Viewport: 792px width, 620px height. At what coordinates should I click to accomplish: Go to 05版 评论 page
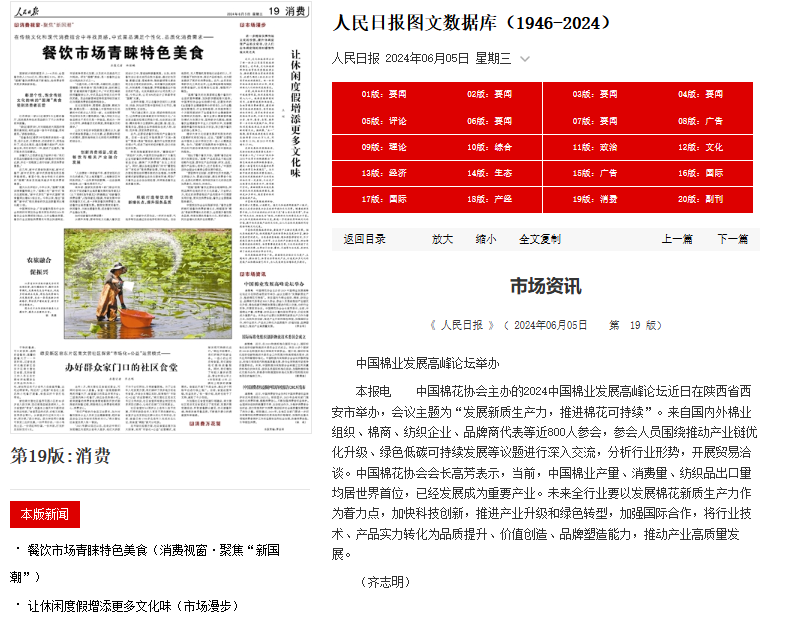[x=384, y=121]
